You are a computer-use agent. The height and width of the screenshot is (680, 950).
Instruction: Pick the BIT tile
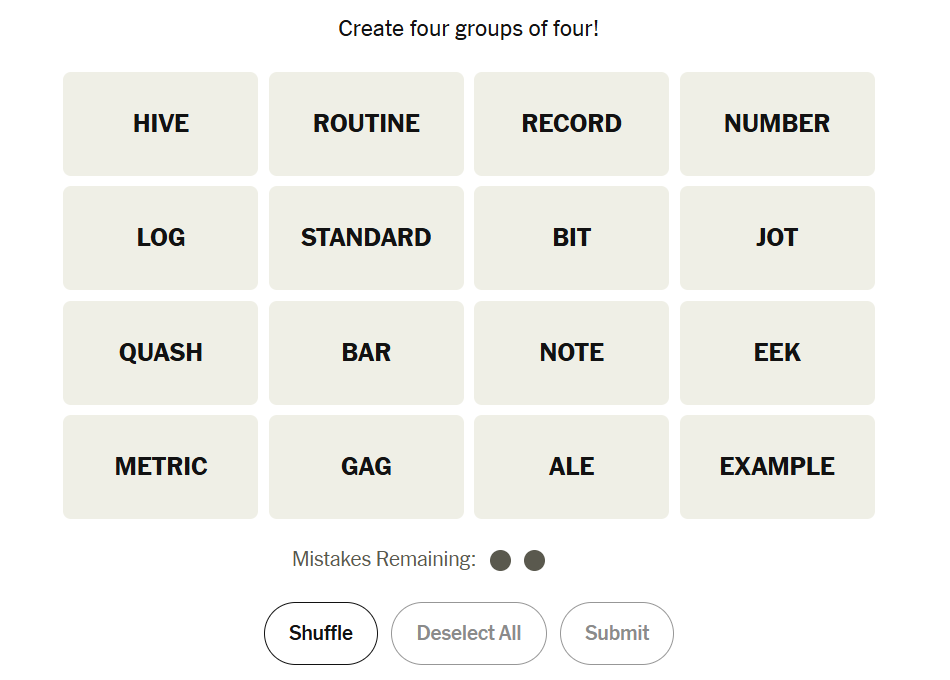click(571, 238)
